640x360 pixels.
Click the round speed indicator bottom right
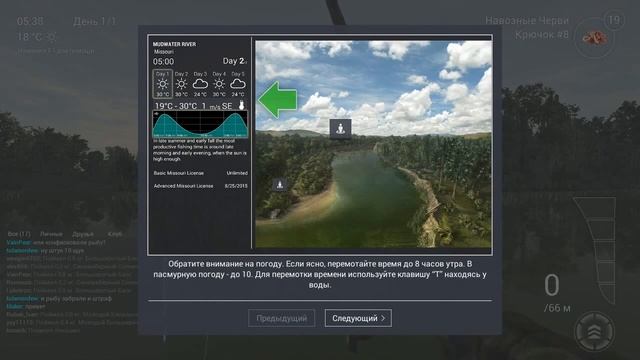tap(594, 331)
